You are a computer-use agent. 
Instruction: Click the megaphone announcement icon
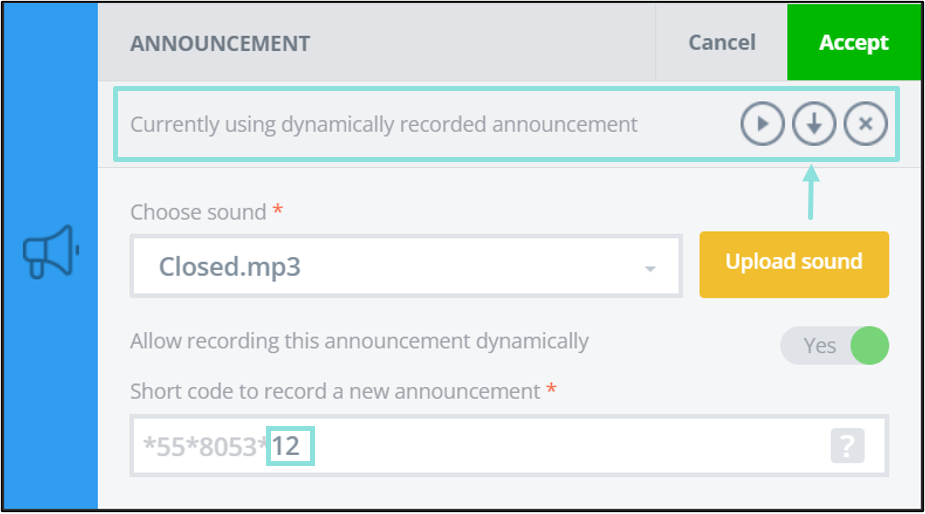pos(51,251)
